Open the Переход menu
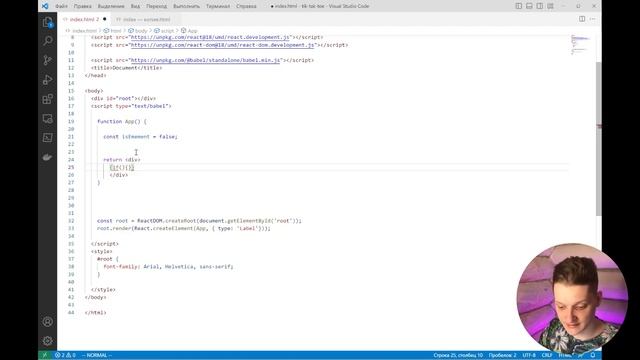Screen dimensions: 640x360 [x=156, y=6]
